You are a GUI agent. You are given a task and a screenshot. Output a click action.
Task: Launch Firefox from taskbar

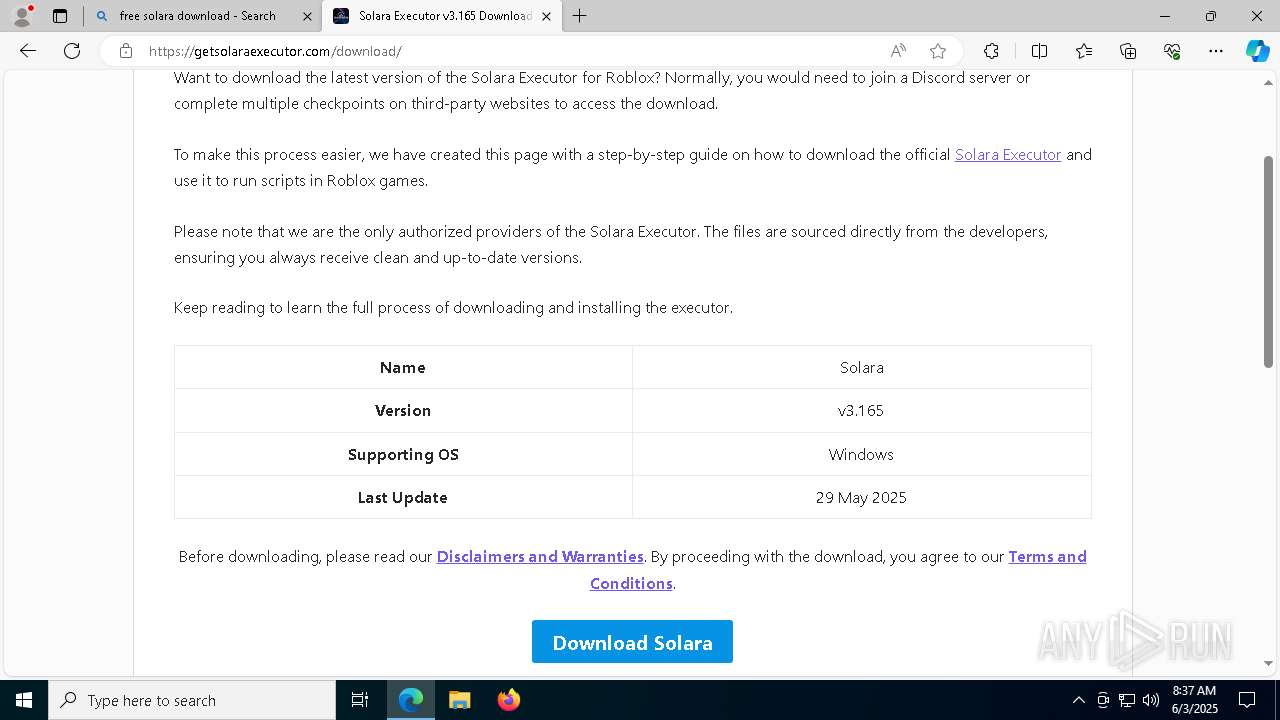(508, 700)
